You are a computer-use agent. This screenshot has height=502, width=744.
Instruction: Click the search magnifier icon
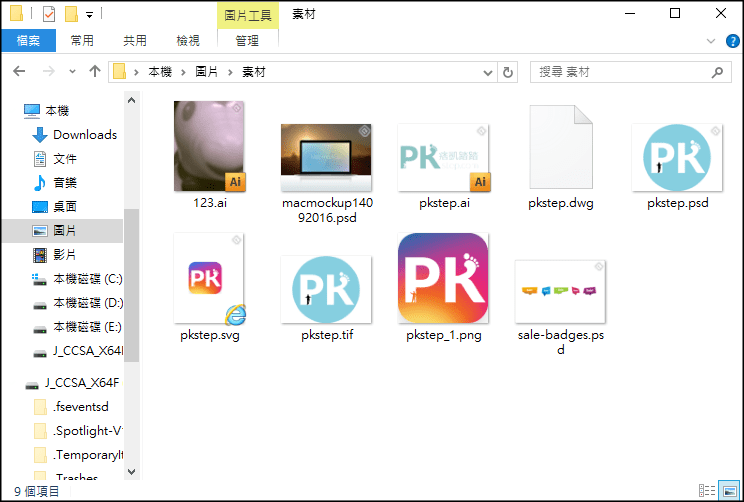tap(717, 72)
